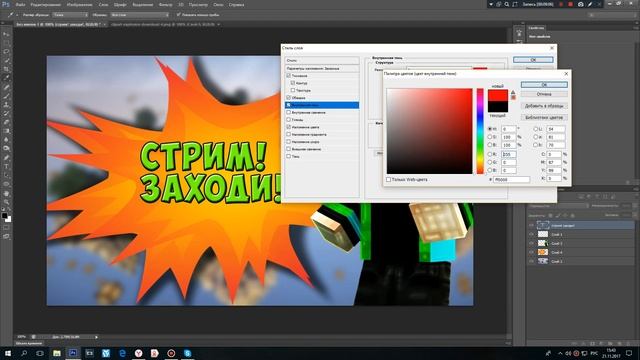Open the sample size dropdown in options bar
Viewport: 640px width, 360px height.
pyautogui.click(x=70, y=15)
